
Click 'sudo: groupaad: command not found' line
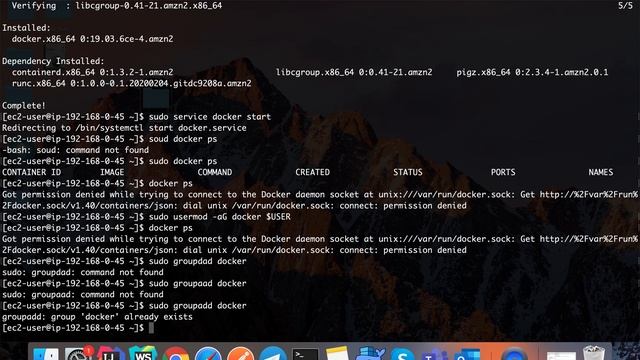82,294
